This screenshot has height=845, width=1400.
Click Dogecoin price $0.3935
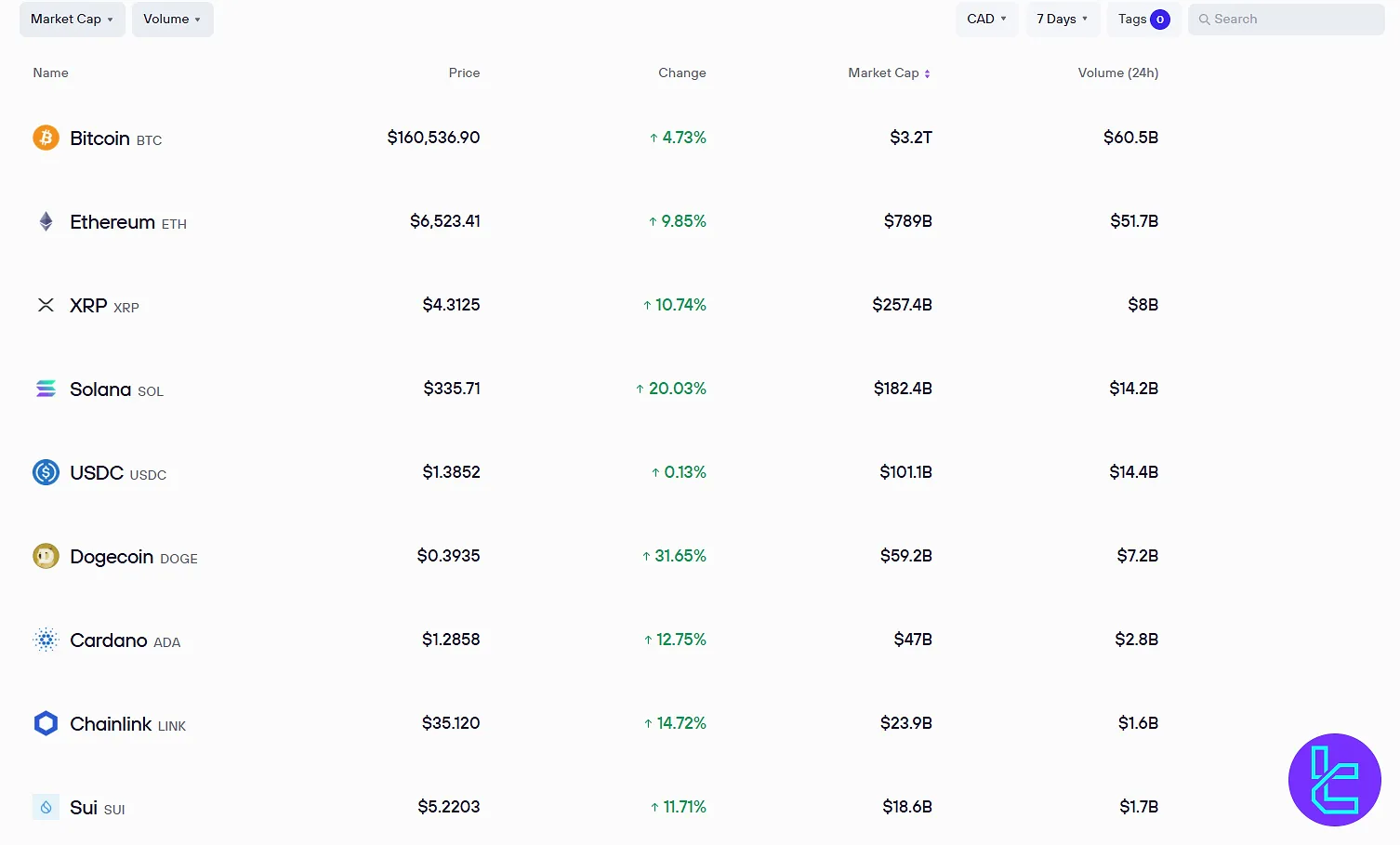click(x=448, y=556)
